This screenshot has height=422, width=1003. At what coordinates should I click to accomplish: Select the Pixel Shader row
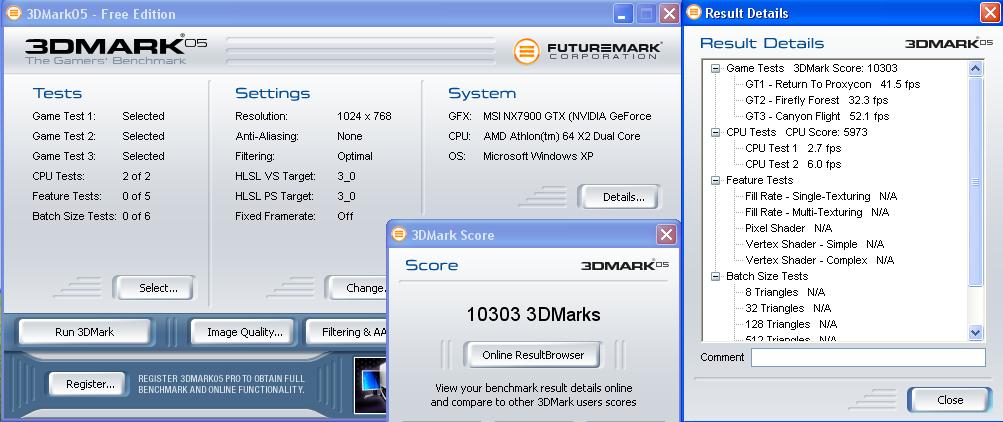(788, 228)
